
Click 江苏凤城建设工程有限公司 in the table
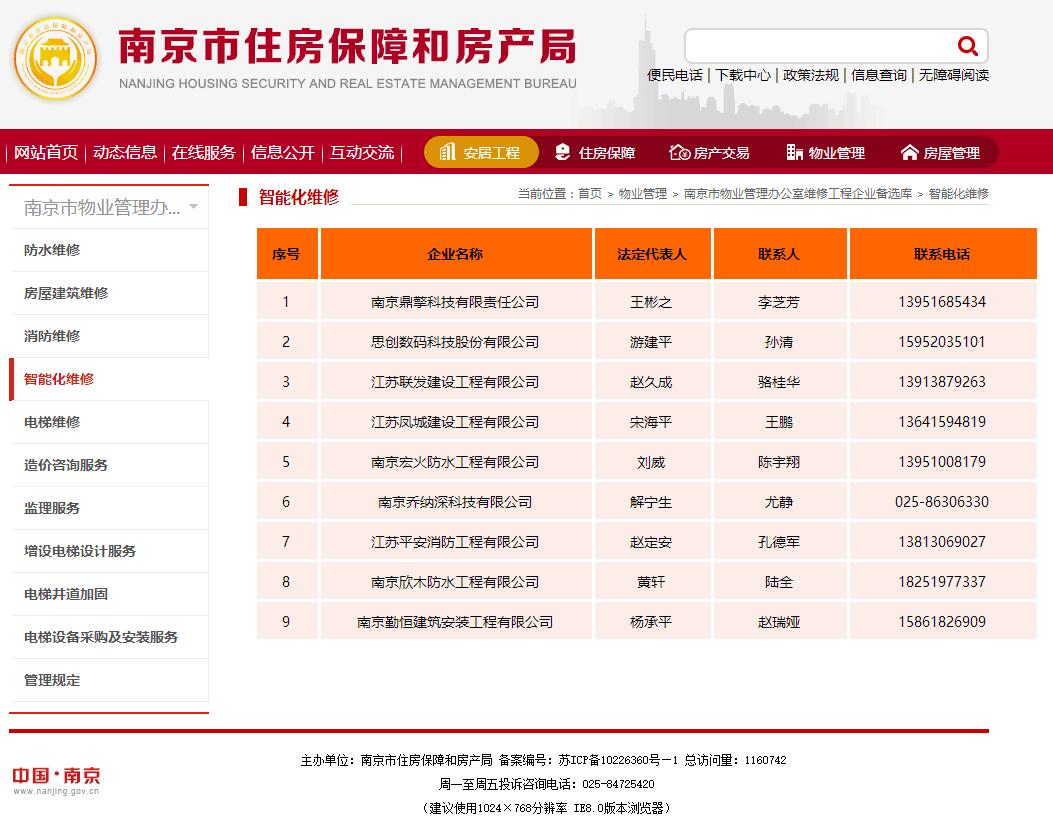(455, 422)
